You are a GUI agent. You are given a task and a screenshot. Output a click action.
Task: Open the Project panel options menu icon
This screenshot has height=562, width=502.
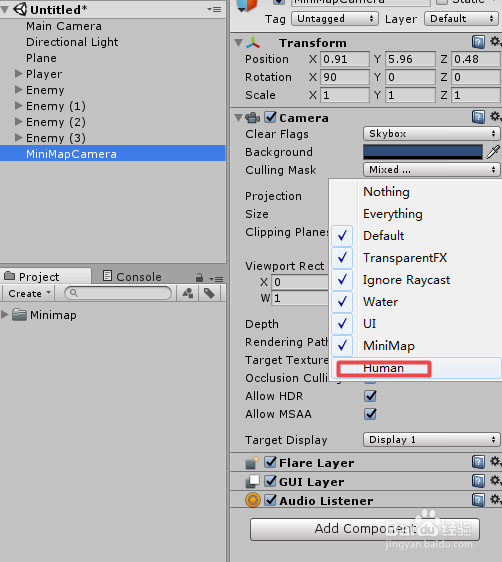[x=216, y=278]
